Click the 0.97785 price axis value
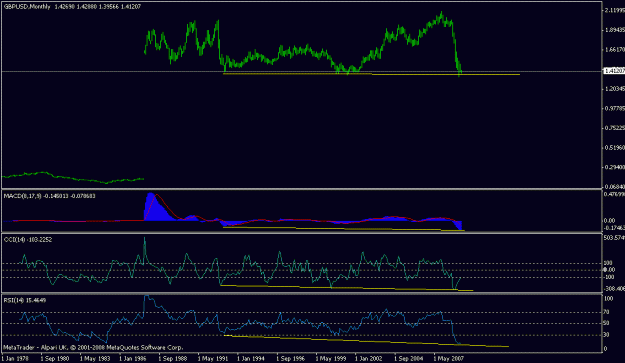 click(x=615, y=108)
